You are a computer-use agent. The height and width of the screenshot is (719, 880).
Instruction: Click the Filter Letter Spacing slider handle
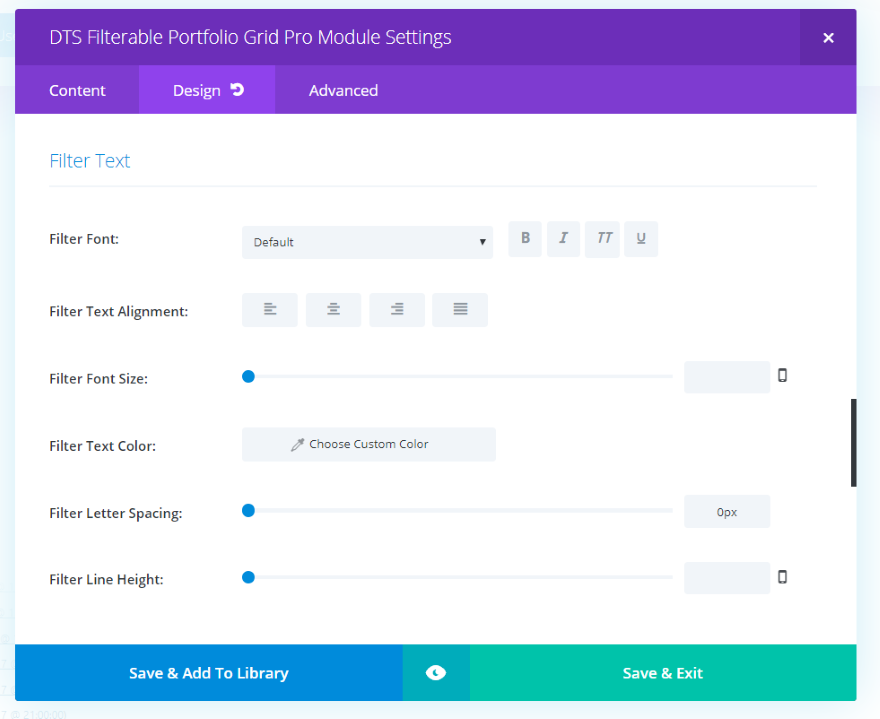(x=249, y=511)
